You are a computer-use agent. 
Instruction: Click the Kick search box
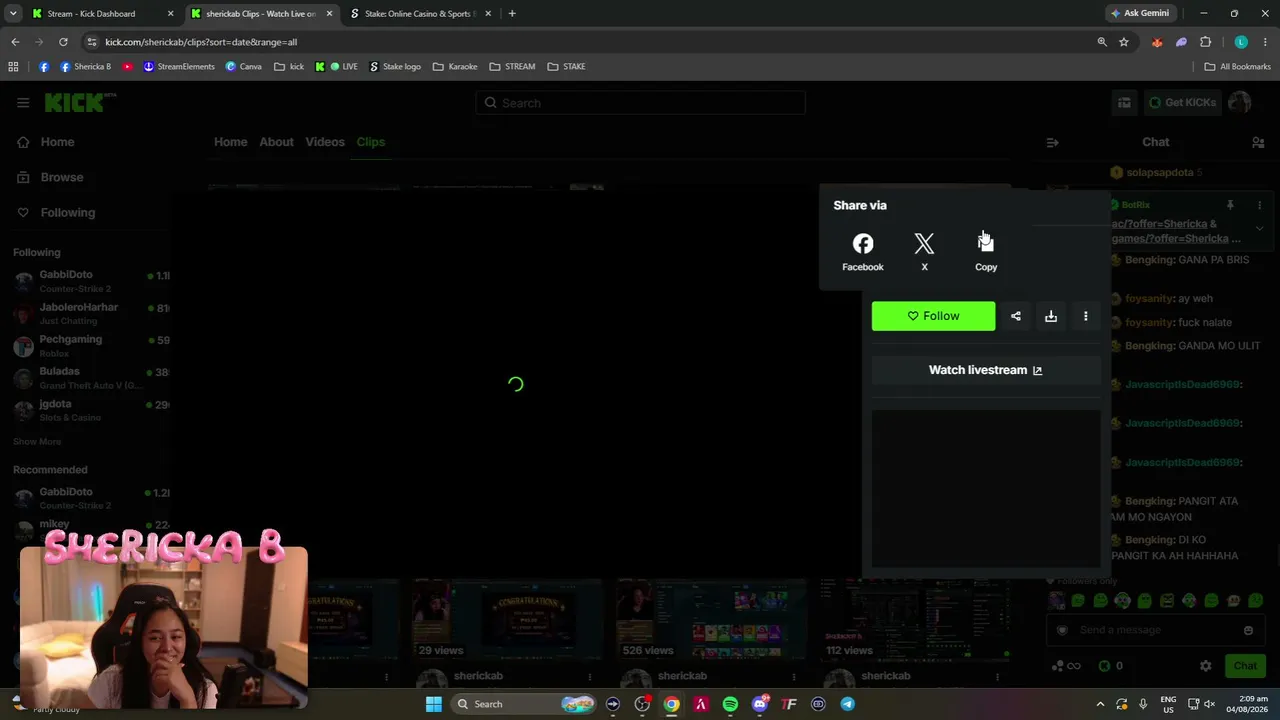click(x=640, y=103)
